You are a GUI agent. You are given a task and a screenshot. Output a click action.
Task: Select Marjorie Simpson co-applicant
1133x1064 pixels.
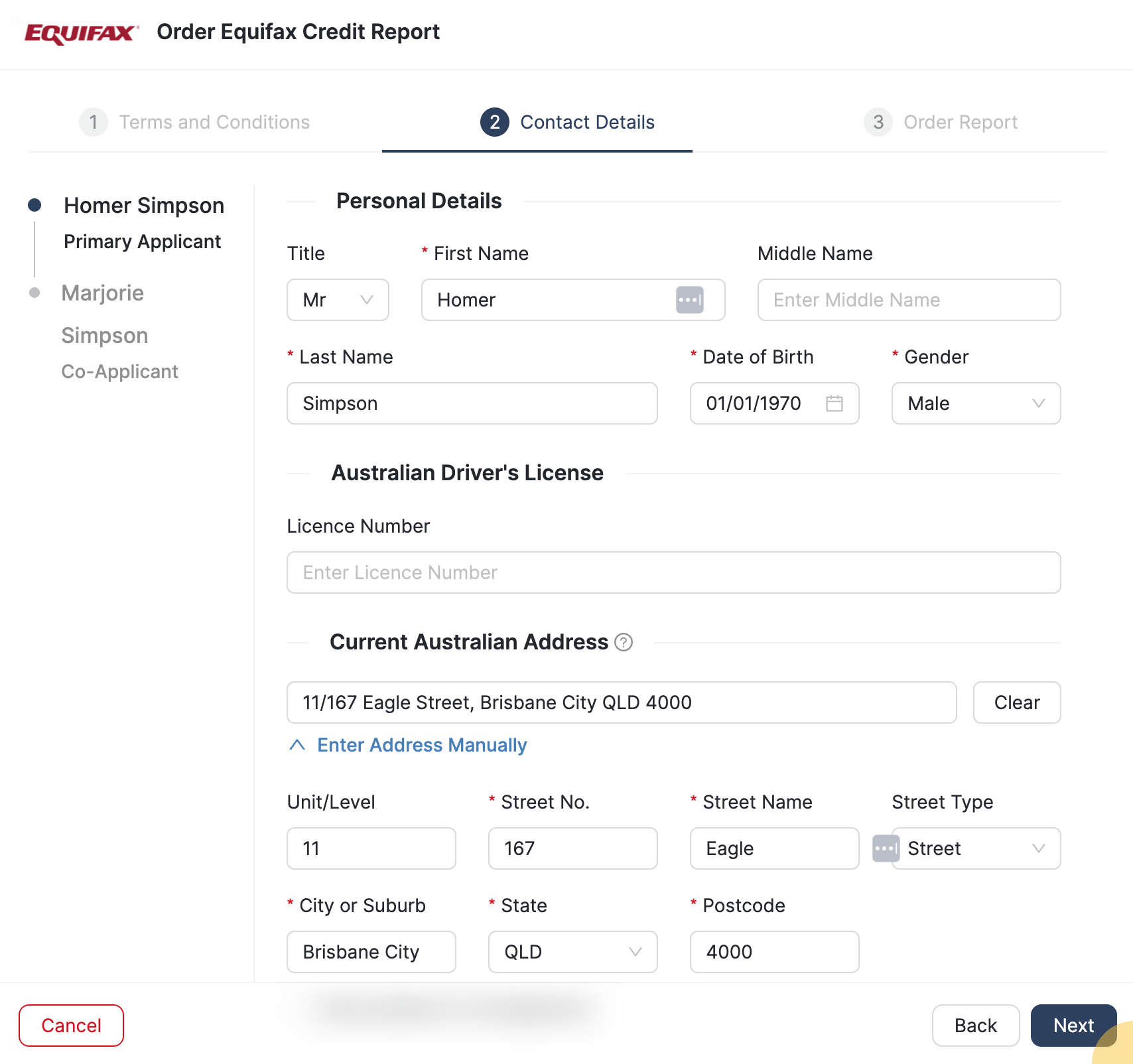coord(104,314)
